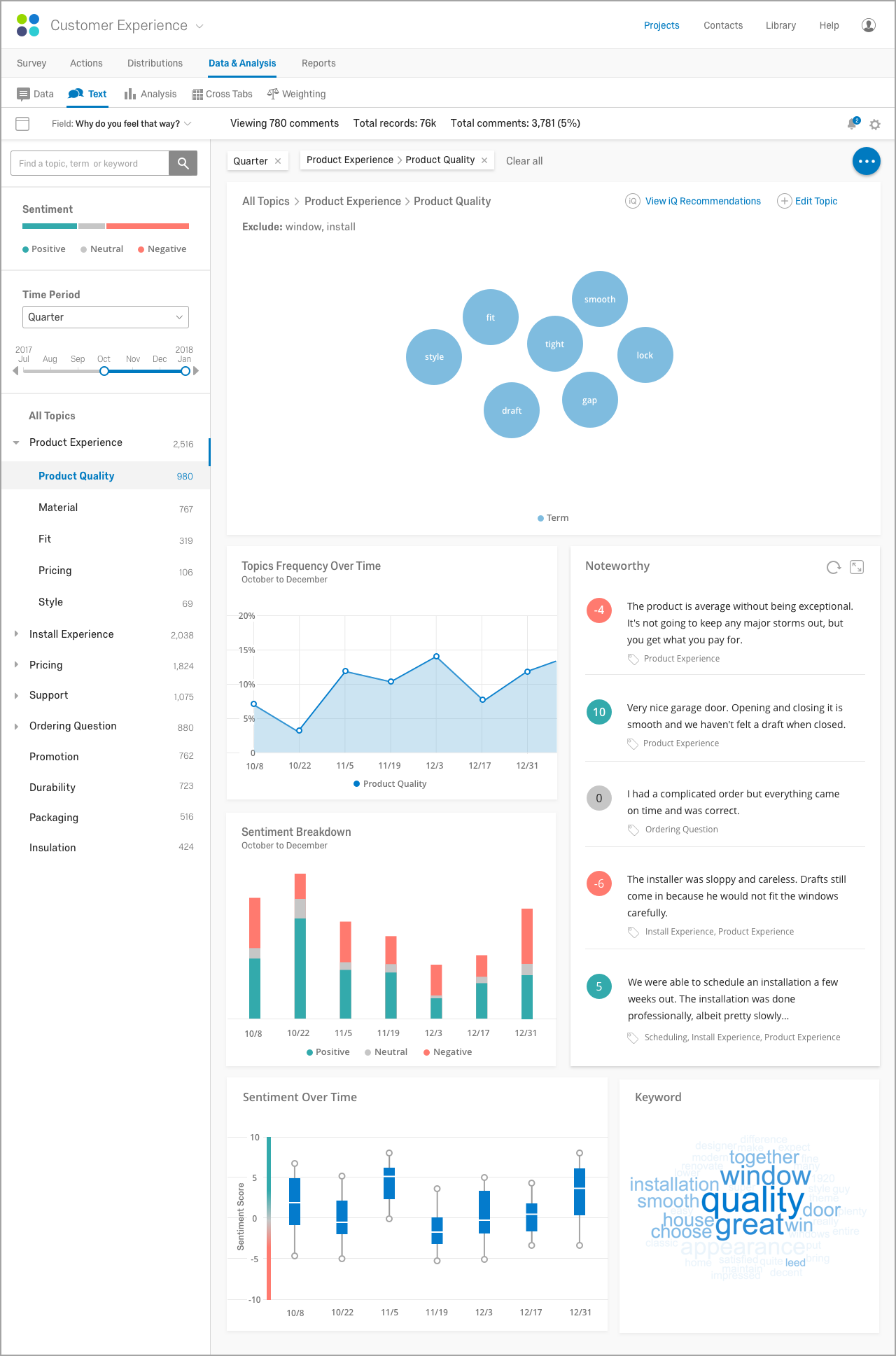
Task: Click the timeline right arrow
Action: point(196,371)
